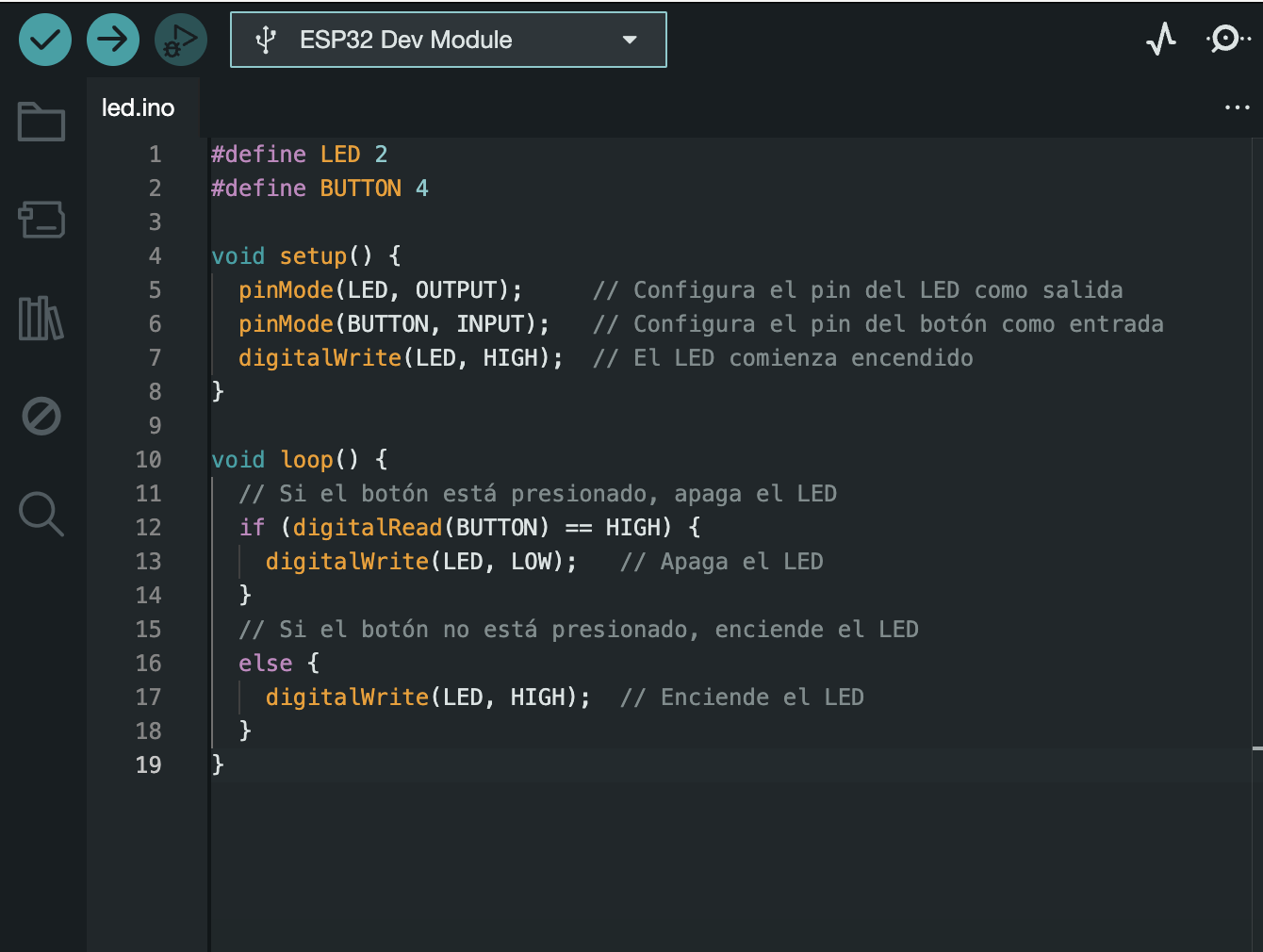
Task: Select the led.ino tab
Action: (x=138, y=107)
